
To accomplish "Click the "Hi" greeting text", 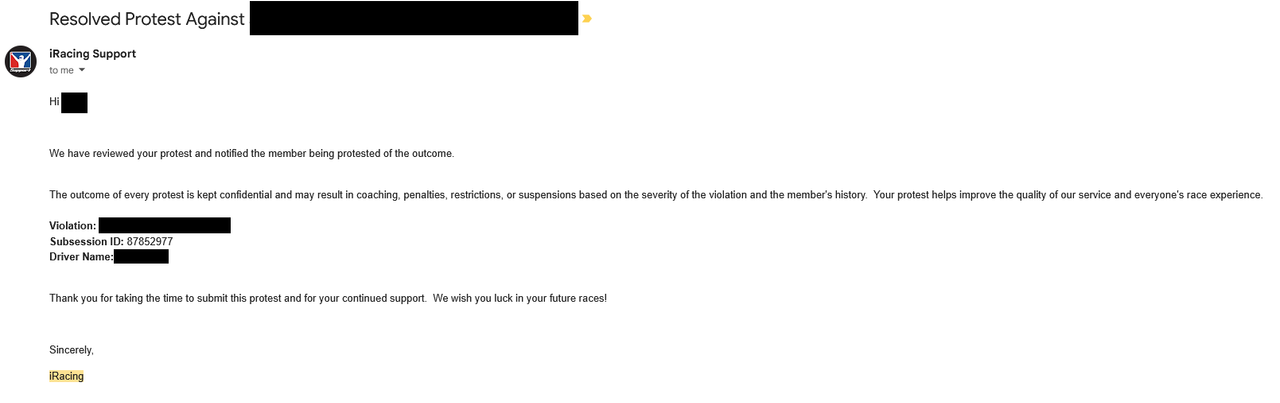I will click(54, 102).
